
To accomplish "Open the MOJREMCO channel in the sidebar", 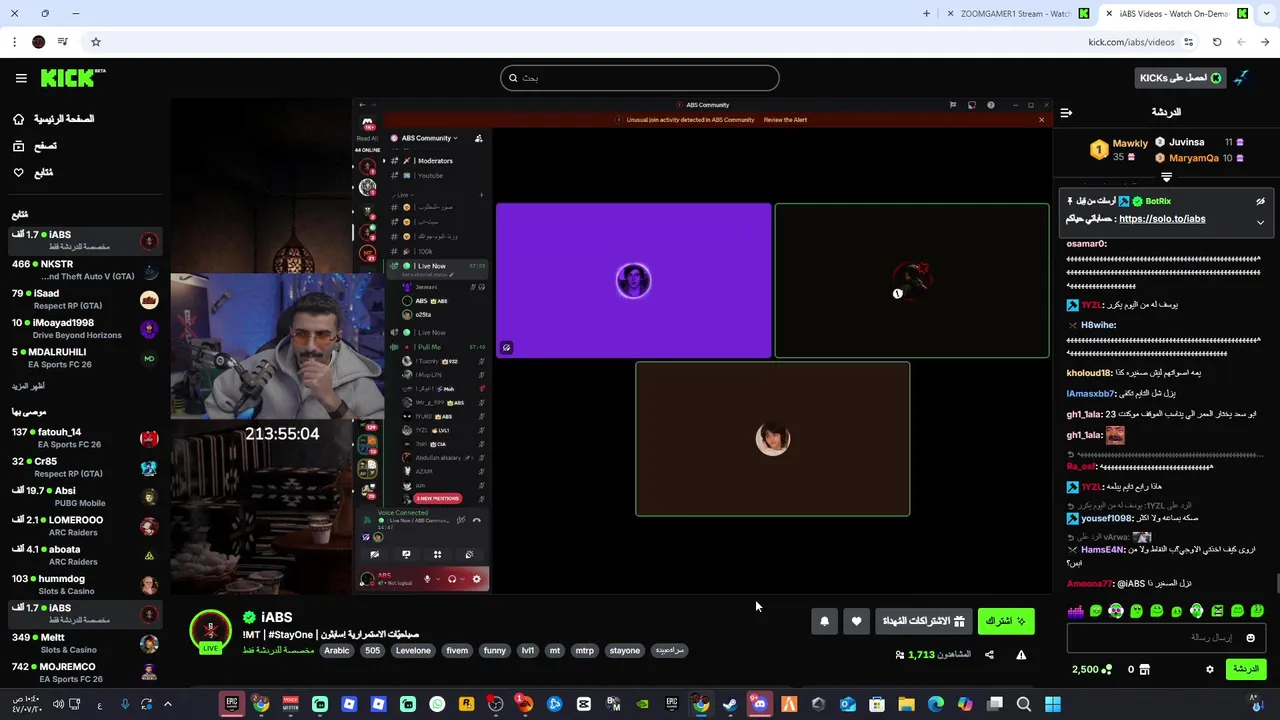I will coord(84,672).
